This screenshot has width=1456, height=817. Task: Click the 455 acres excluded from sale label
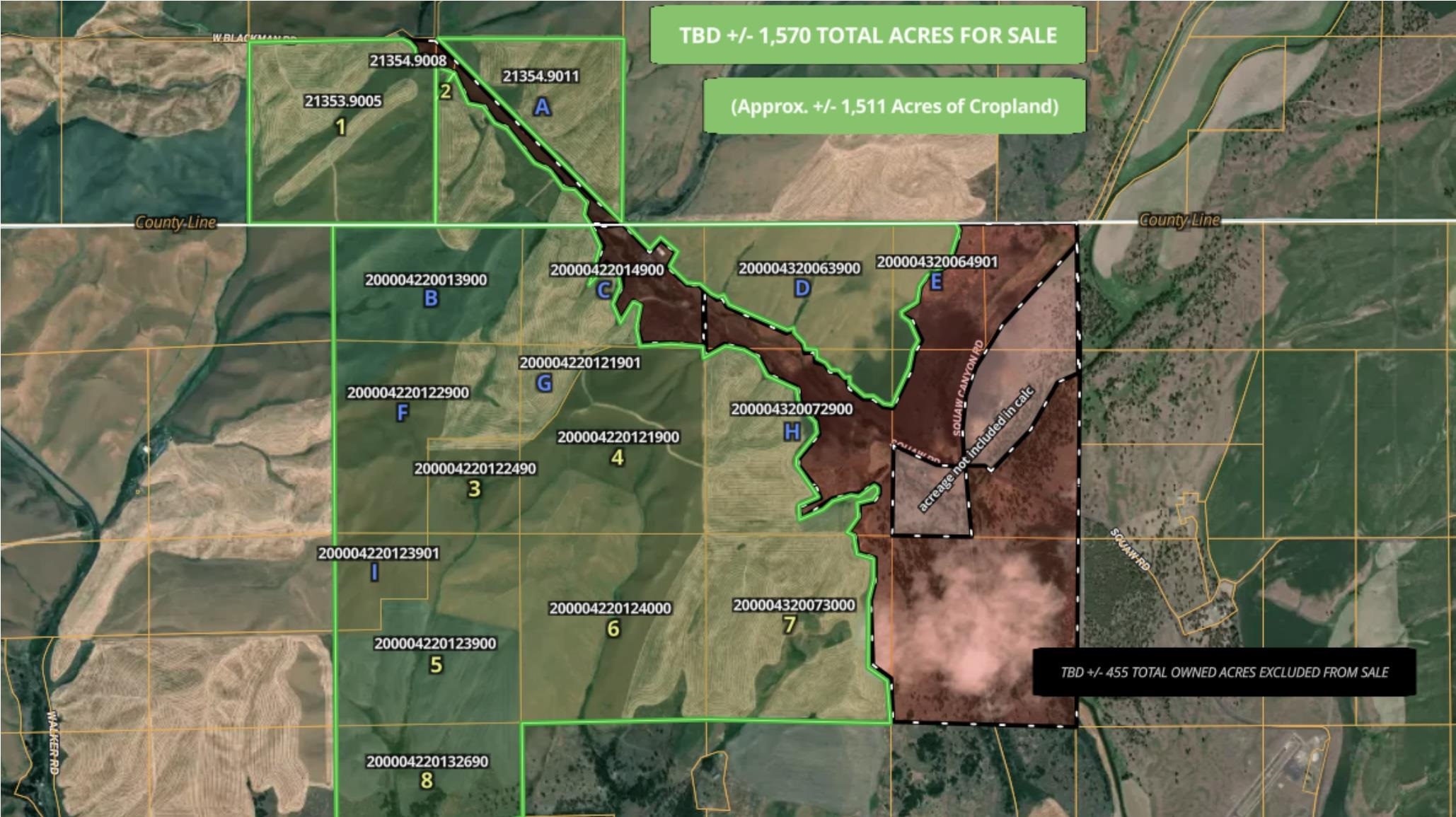1224,672
